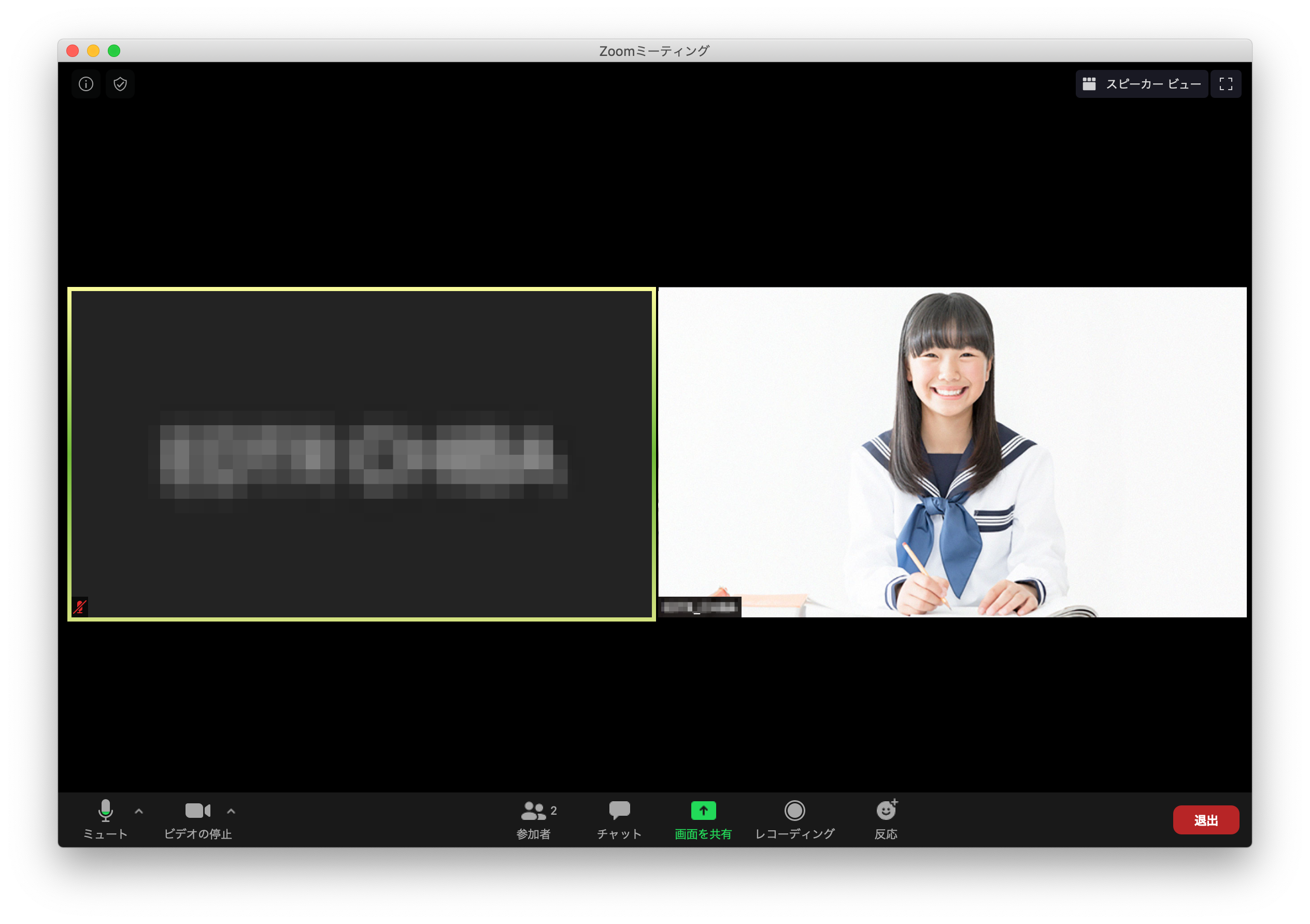This screenshot has width=1310, height=924.
Task: Enter fullscreen mode
Action: (1226, 83)
